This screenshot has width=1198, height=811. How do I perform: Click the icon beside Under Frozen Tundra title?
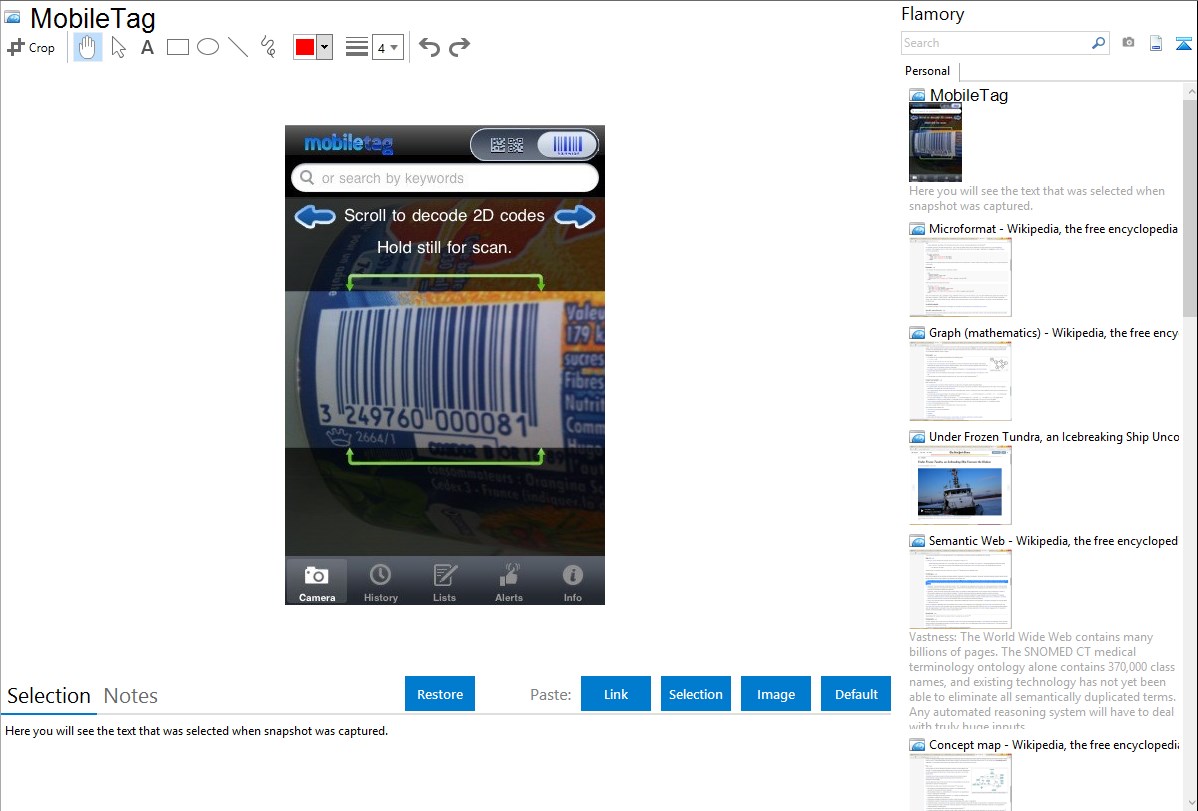point(917,436)
